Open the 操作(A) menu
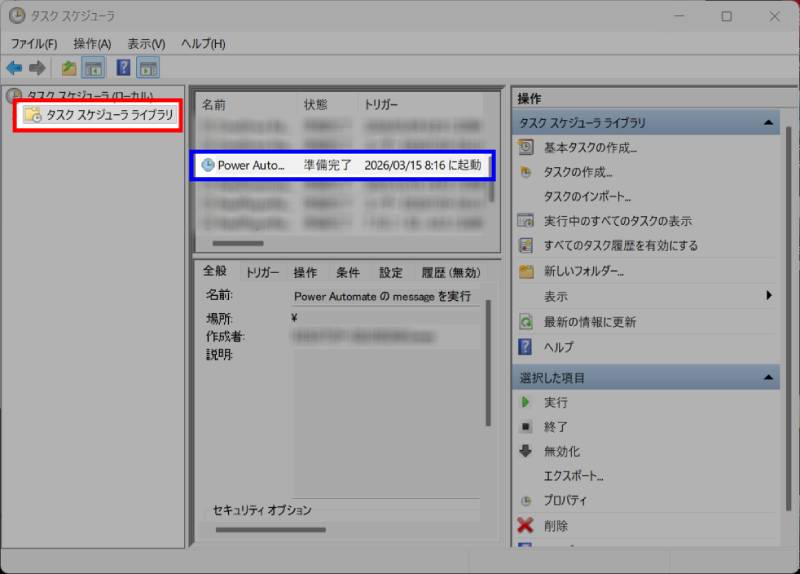The image size is (800, 574). (92, 44)
